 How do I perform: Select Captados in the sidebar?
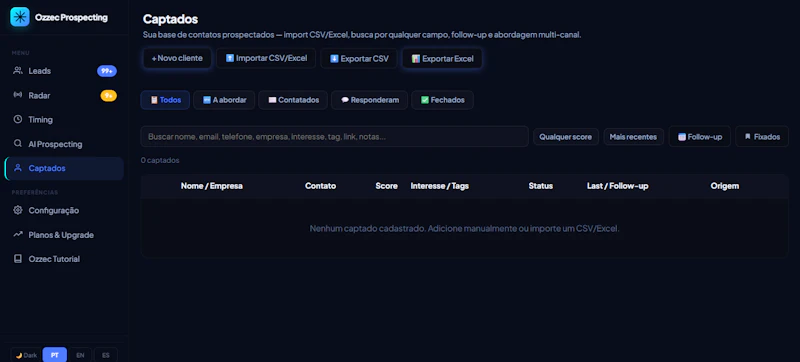(x=64, y=168)
